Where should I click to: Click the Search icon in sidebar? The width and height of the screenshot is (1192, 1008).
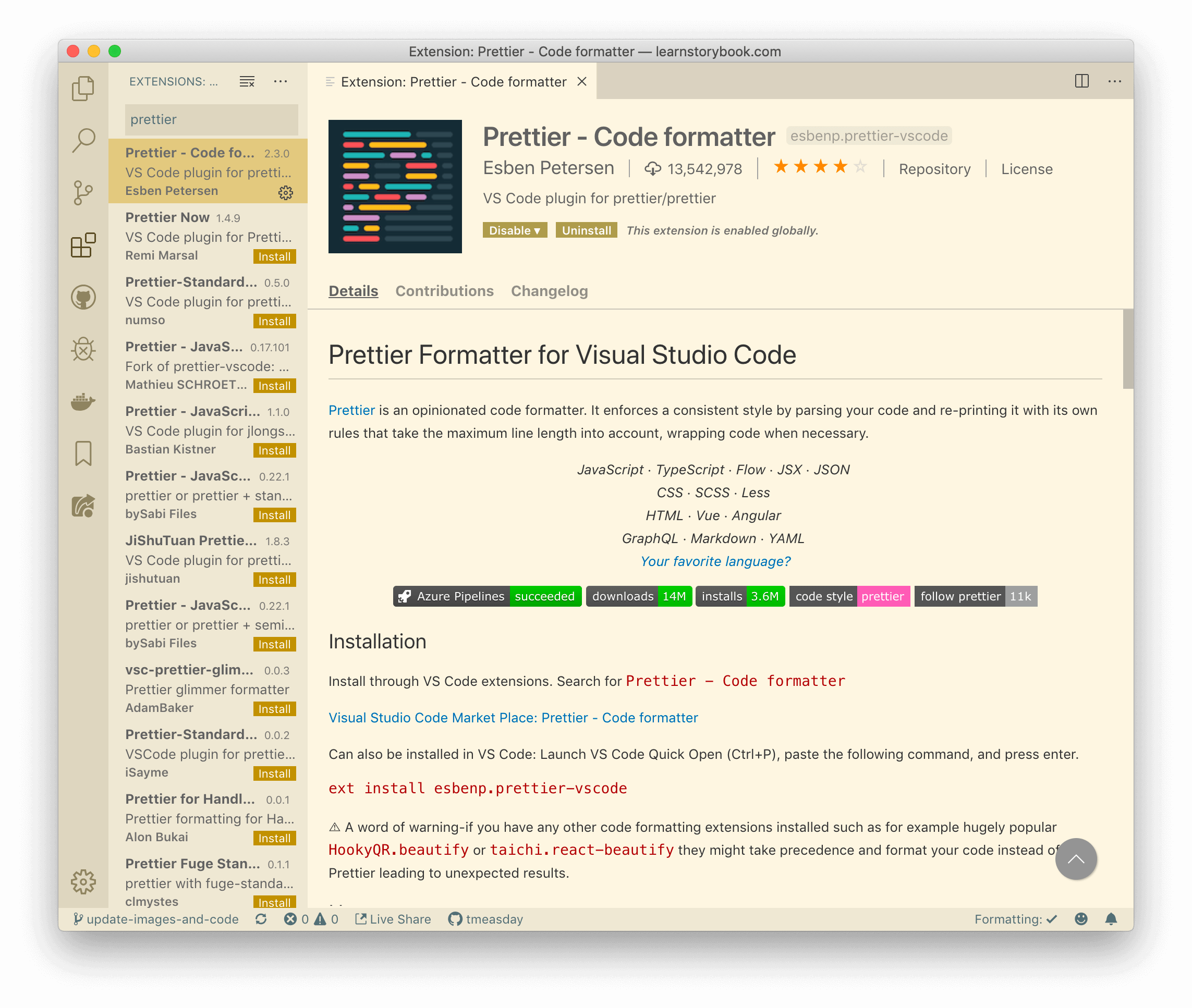[x=83, y=139]
